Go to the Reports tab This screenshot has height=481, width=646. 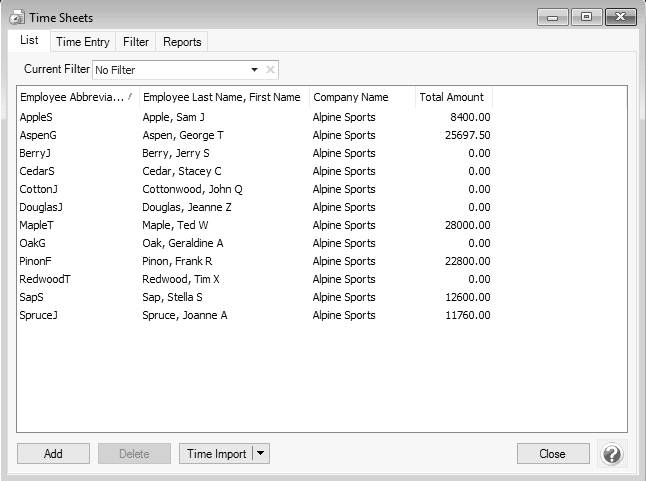tap(182, 42)
